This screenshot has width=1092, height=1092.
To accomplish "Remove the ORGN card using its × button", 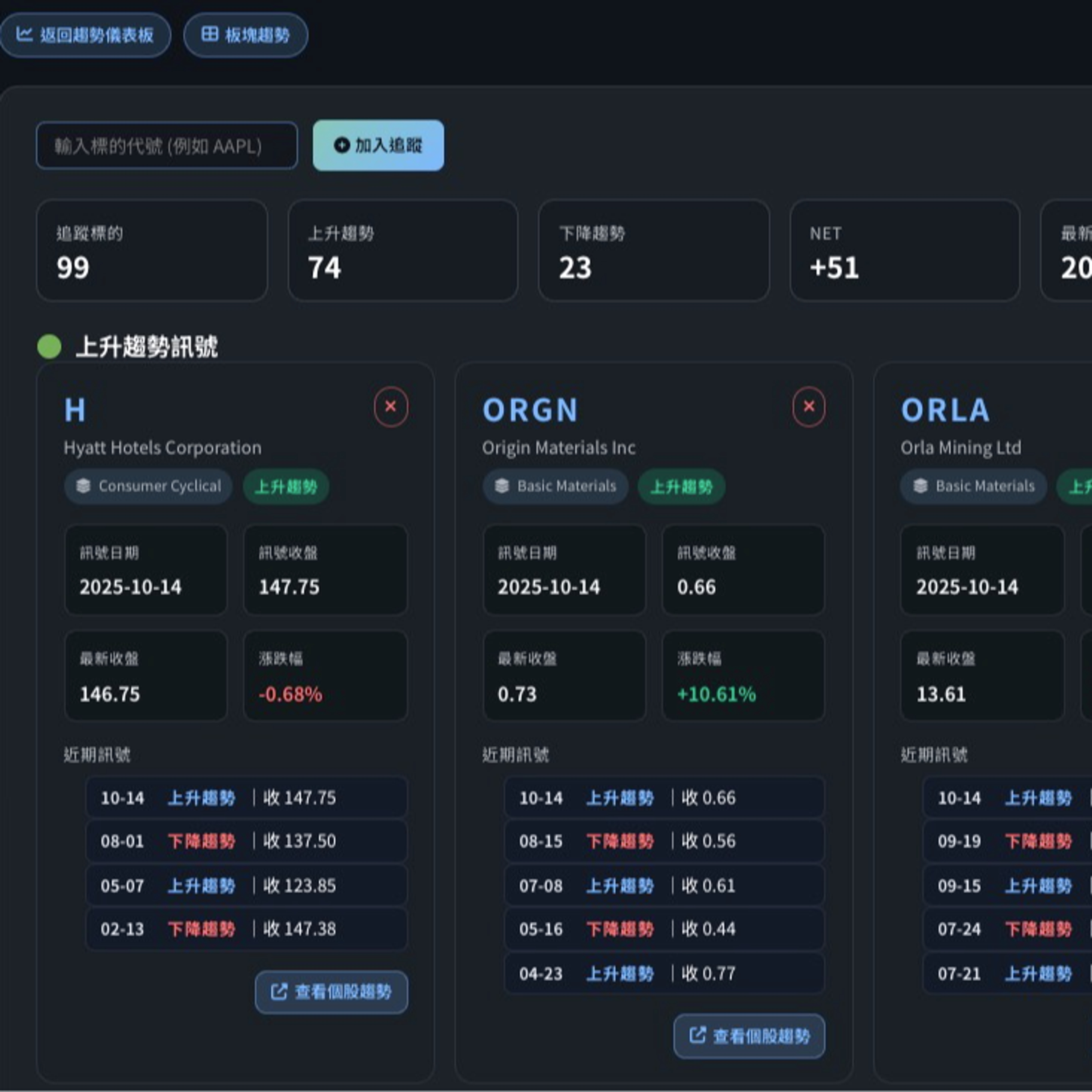I will coord(808,407).
